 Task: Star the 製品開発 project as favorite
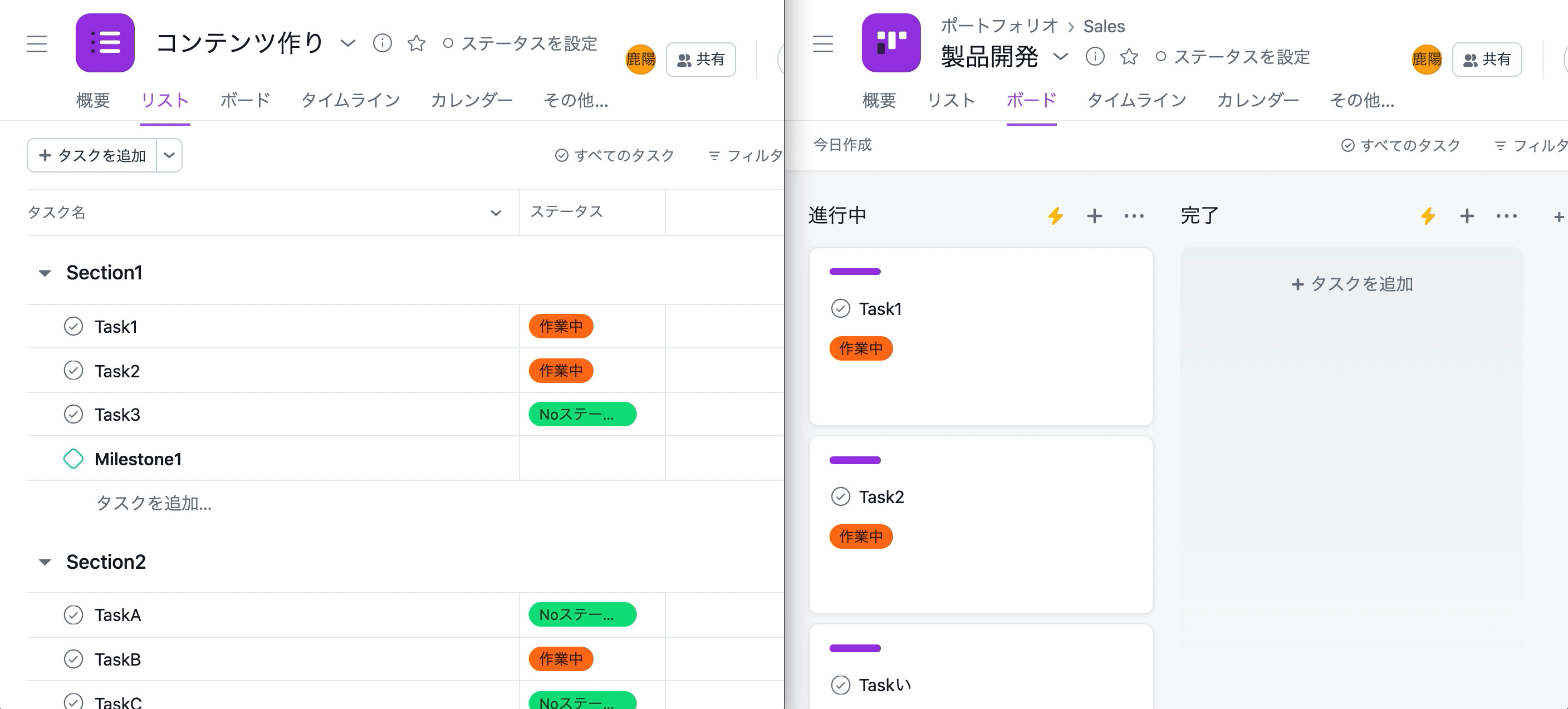[1129, 57]
